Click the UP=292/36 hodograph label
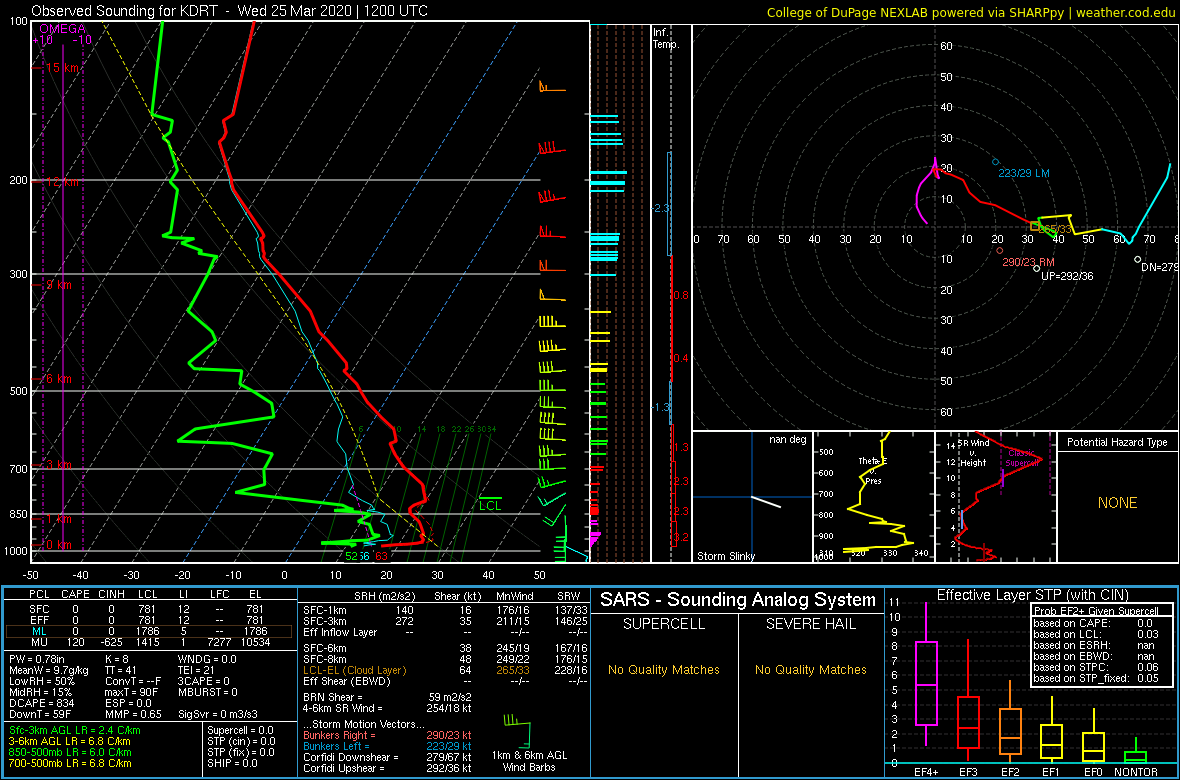Screen dimensions: 1180x780 (x=1066, y=276)
